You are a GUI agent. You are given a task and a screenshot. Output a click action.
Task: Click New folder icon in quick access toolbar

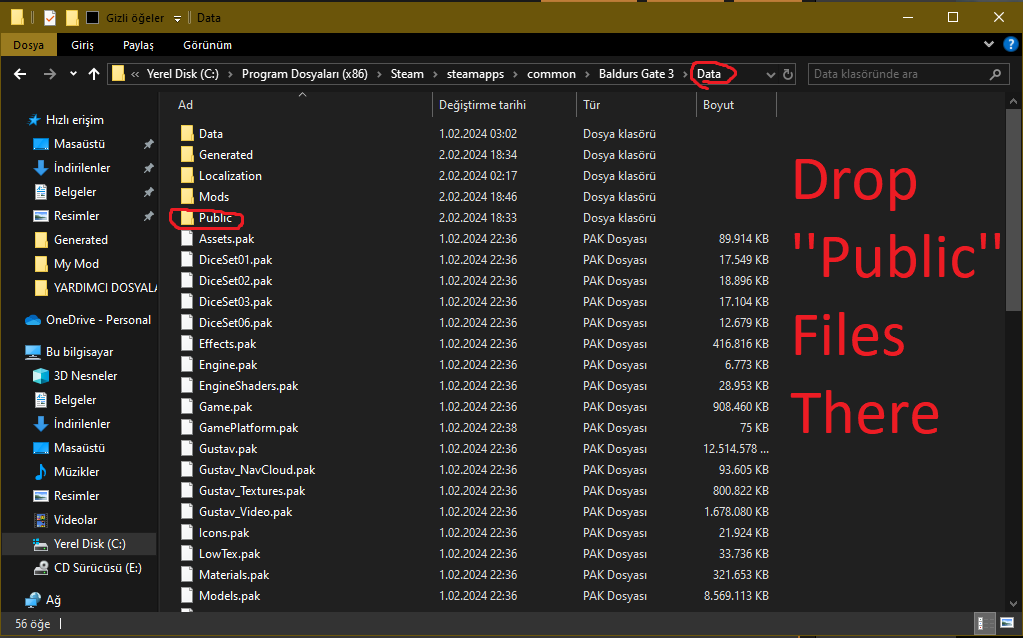coord(72,18)
